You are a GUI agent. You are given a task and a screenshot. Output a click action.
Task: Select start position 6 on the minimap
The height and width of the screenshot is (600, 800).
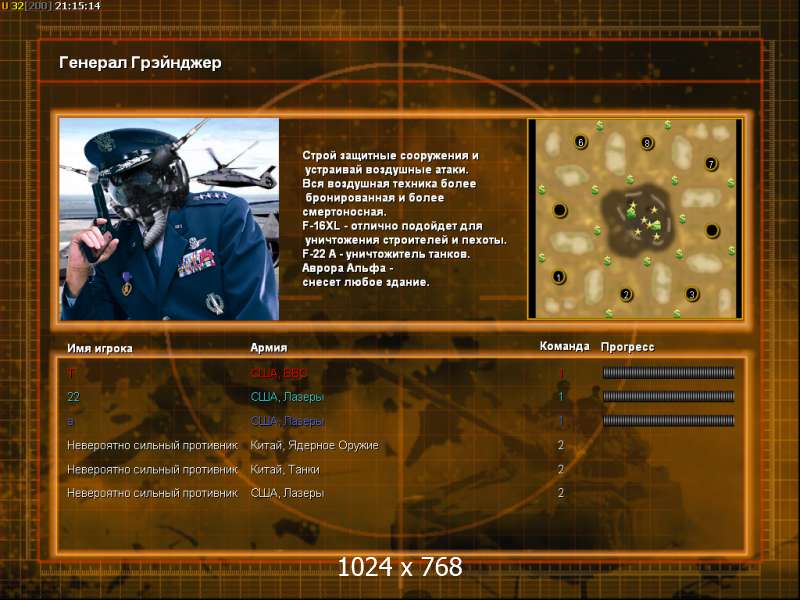(x=580, y=142)
